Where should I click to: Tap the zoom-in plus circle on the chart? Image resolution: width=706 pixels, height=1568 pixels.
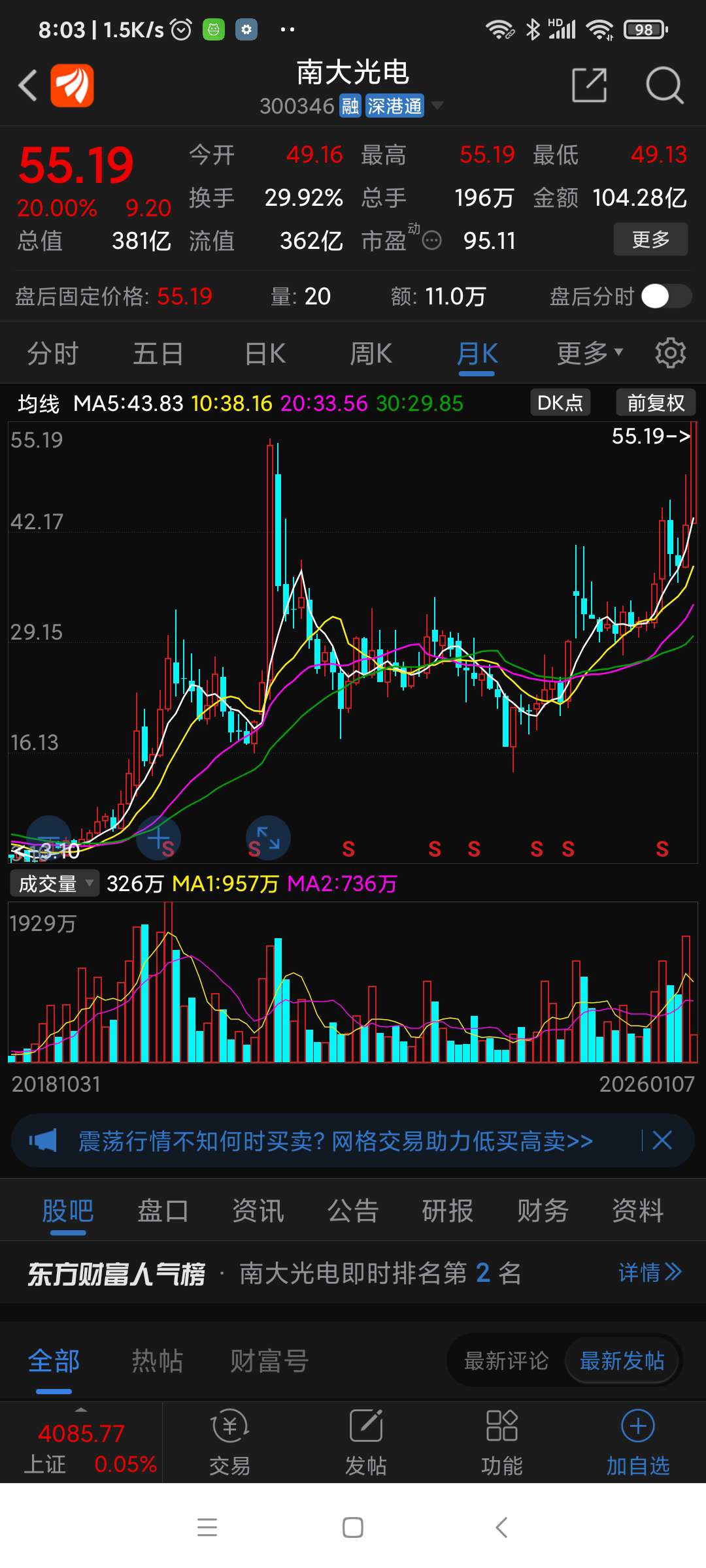point(158,838)
